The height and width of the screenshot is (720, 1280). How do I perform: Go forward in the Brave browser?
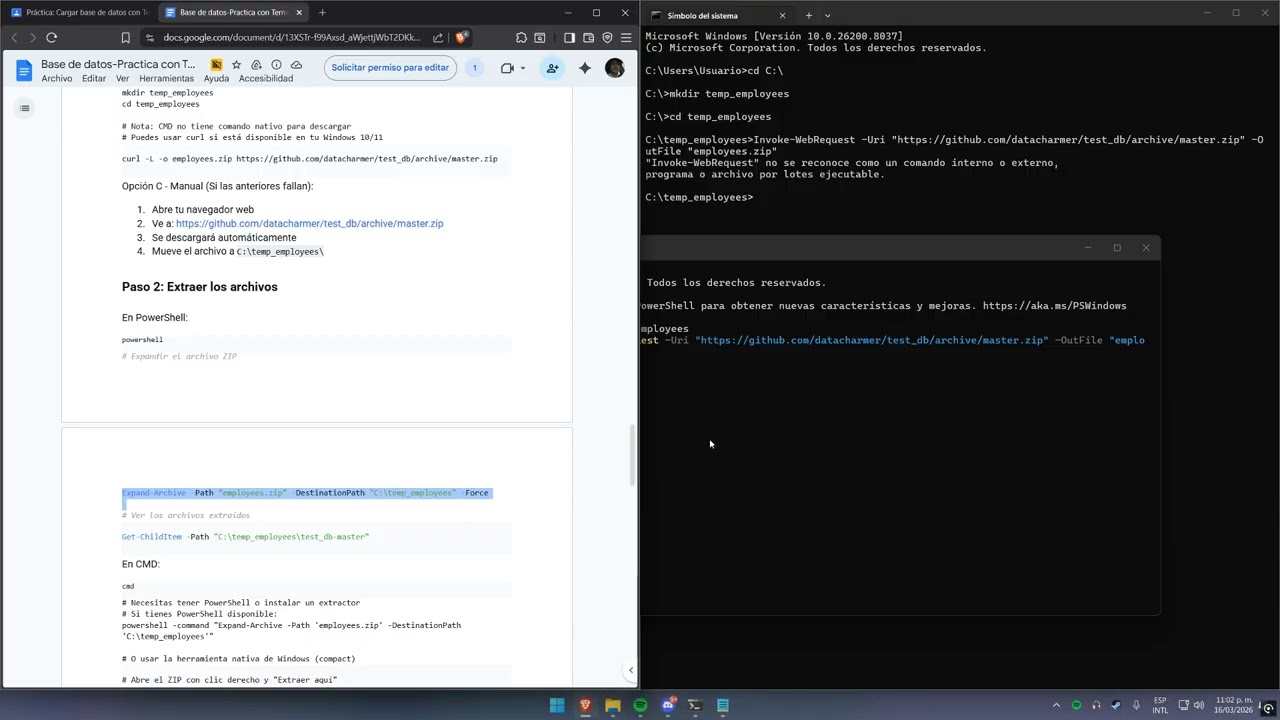(32, 38)
